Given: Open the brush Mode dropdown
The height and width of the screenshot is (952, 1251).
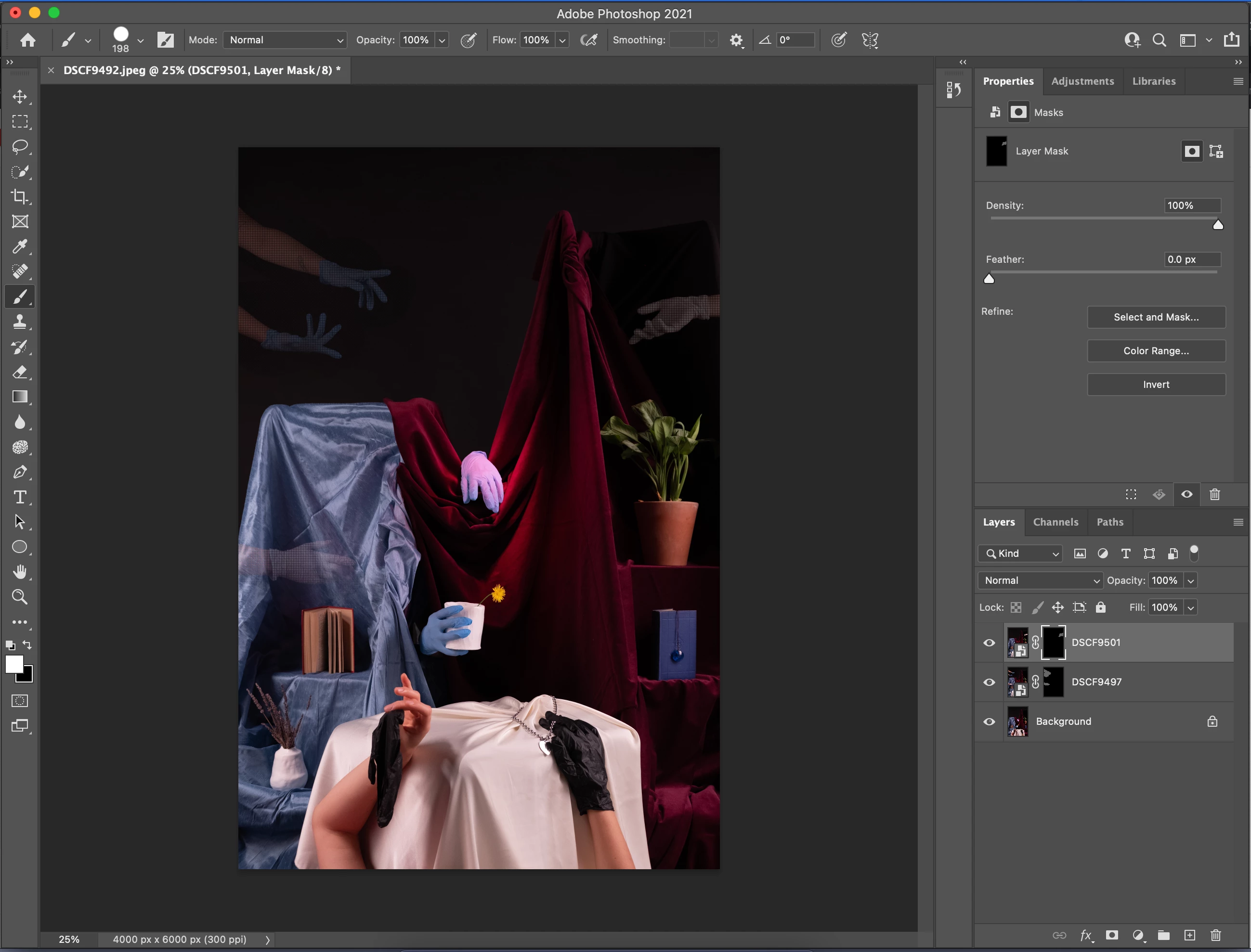Looking at the screenshot, I should (x=285, y=40).
